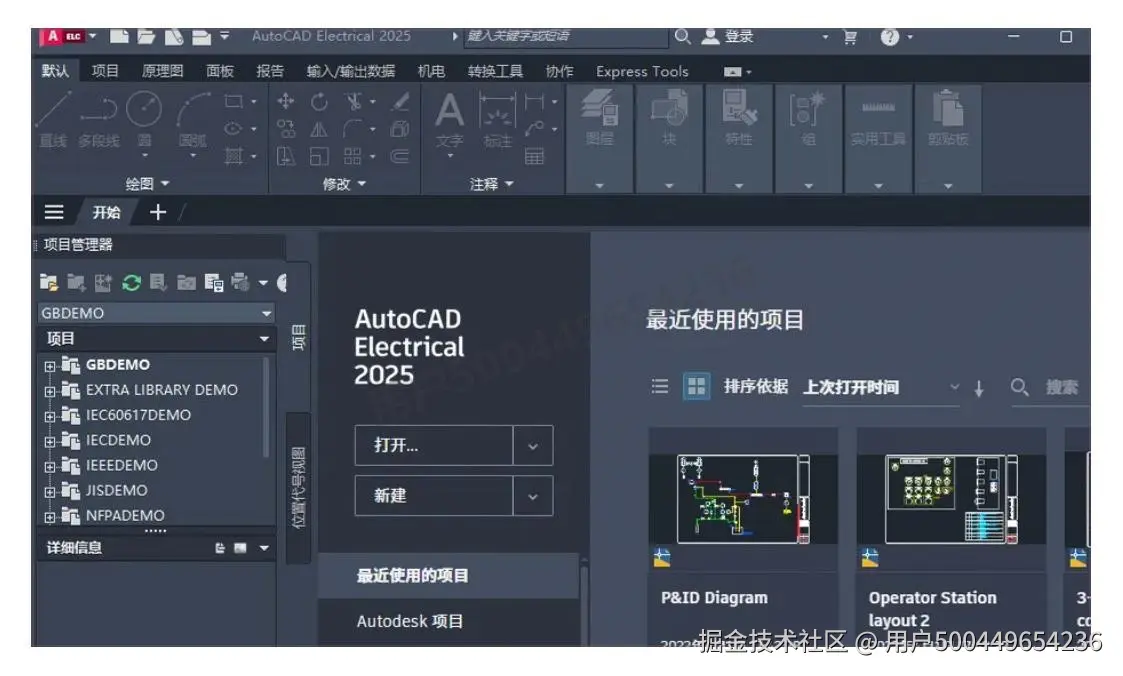Screen dimensions: 1123x676
Task: Open the dropdown arrow beside 新建
Action: tap(533, 496)
